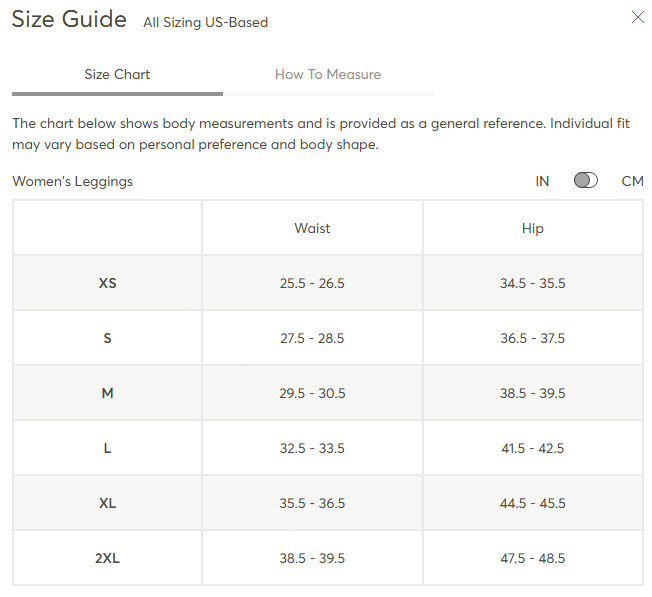Click the Waist column header
The height and width of the screenshot is (597, 652).
pos(312,228)
